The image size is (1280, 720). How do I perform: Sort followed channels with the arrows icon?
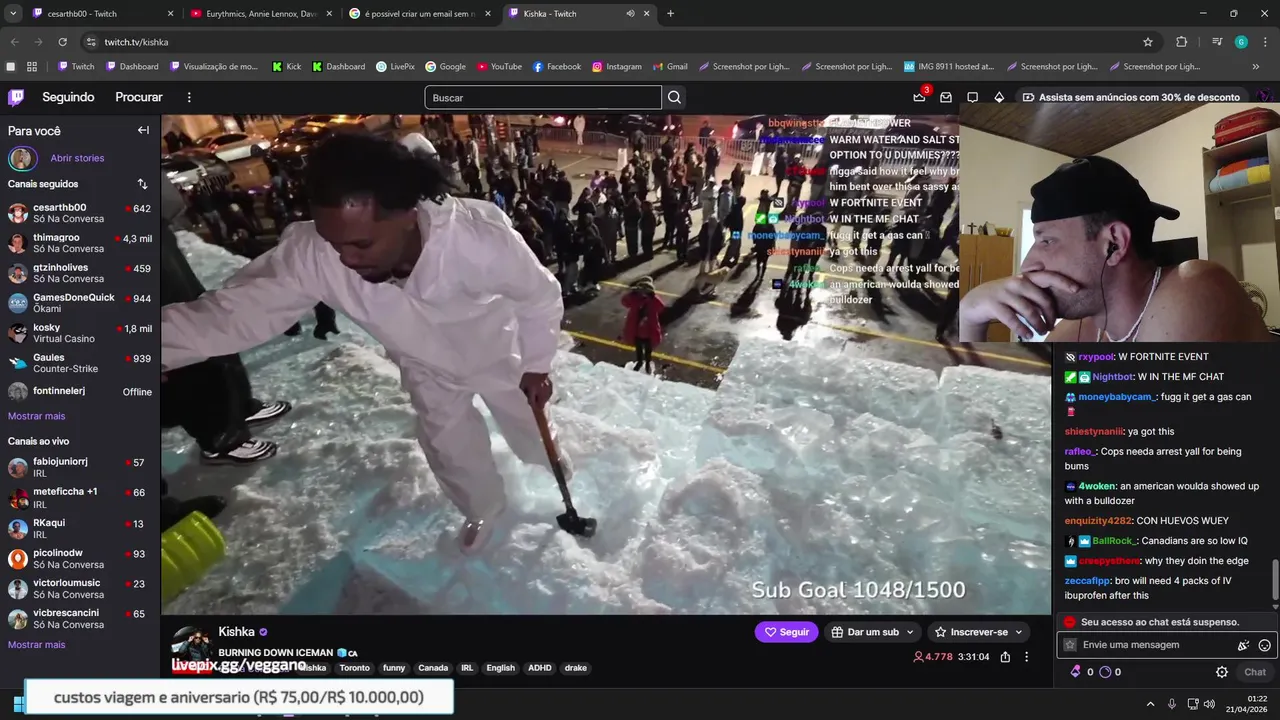[x=142, y=184]
